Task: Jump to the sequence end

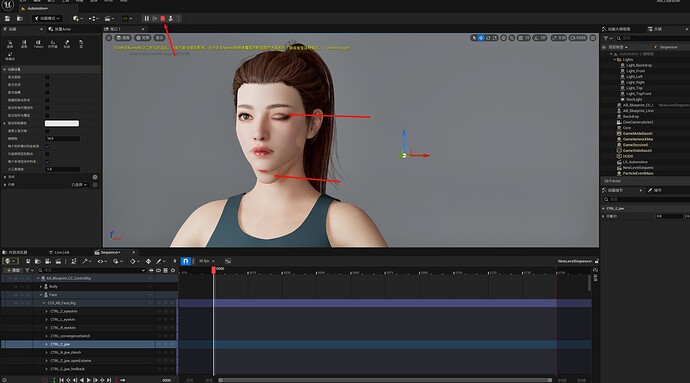Action: [109, 380]
